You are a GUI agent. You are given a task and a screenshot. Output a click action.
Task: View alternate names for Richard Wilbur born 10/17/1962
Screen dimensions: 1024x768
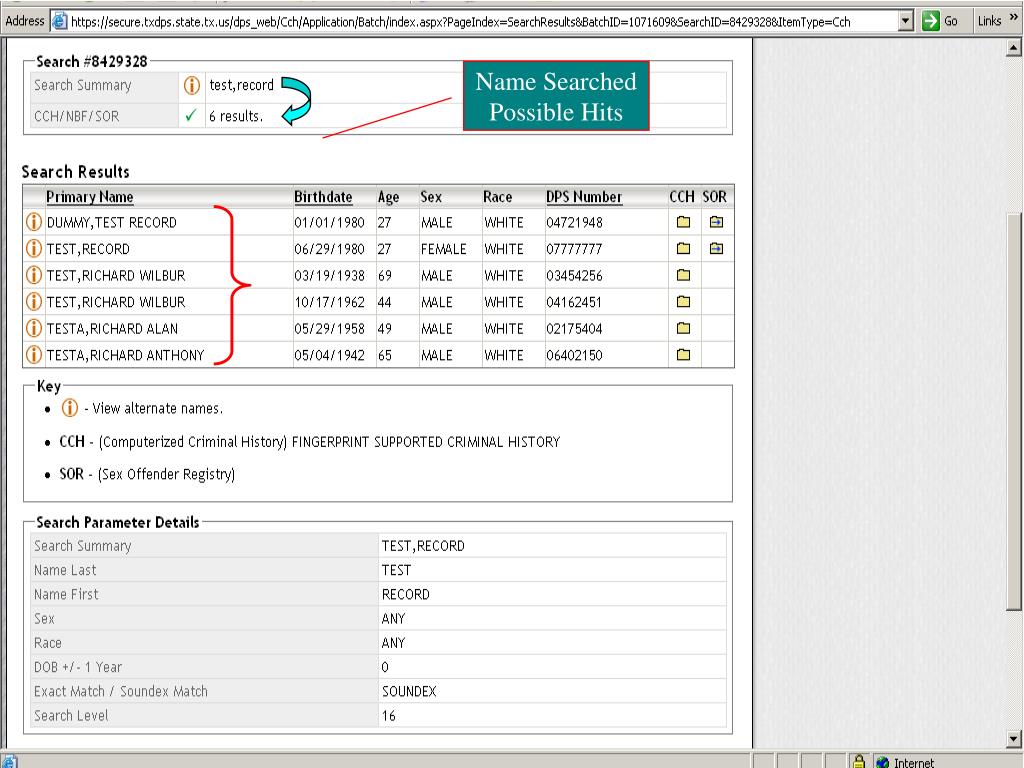33,302
